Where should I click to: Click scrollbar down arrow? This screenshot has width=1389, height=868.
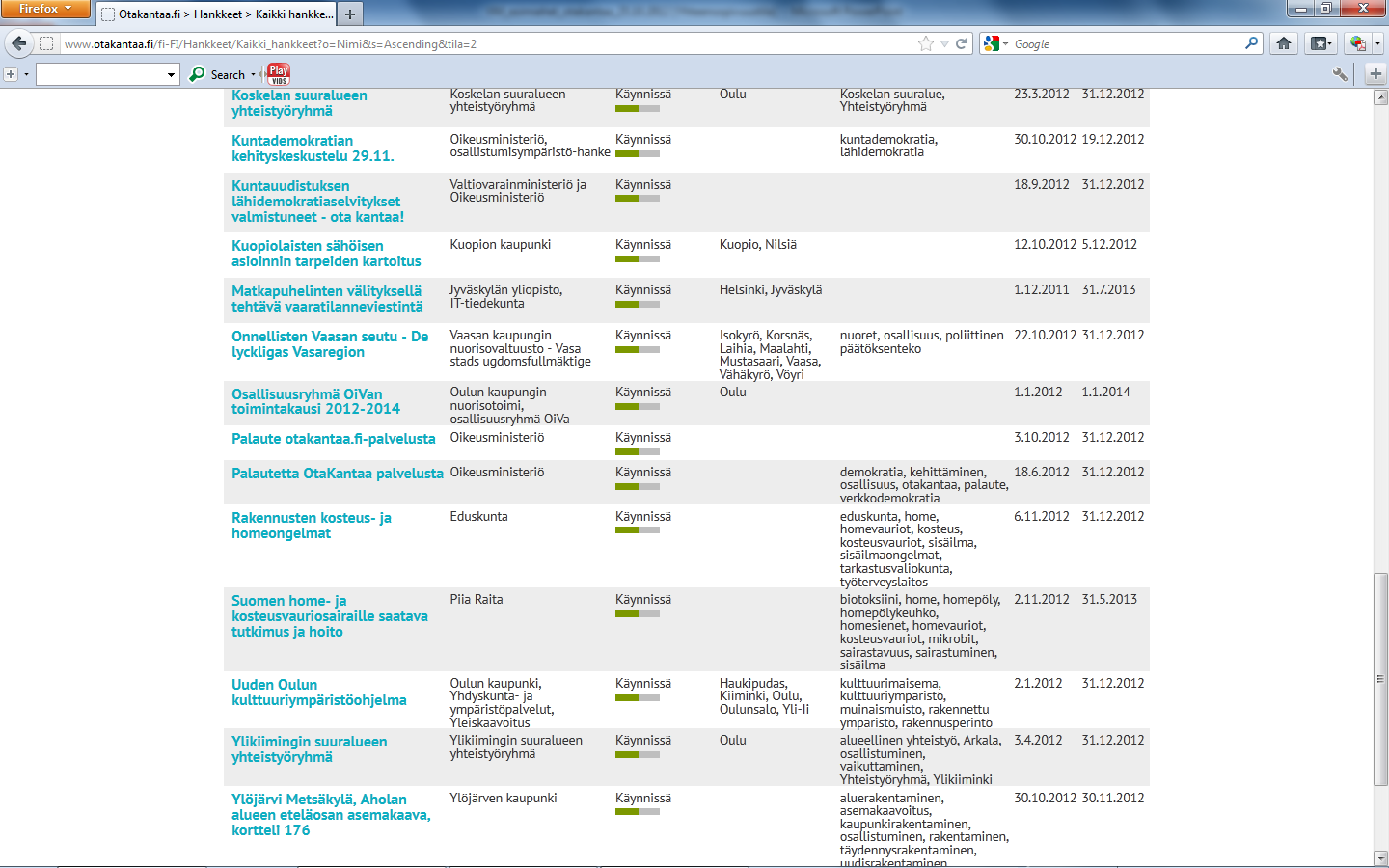pyautogui.click(x=1380, y=858)
